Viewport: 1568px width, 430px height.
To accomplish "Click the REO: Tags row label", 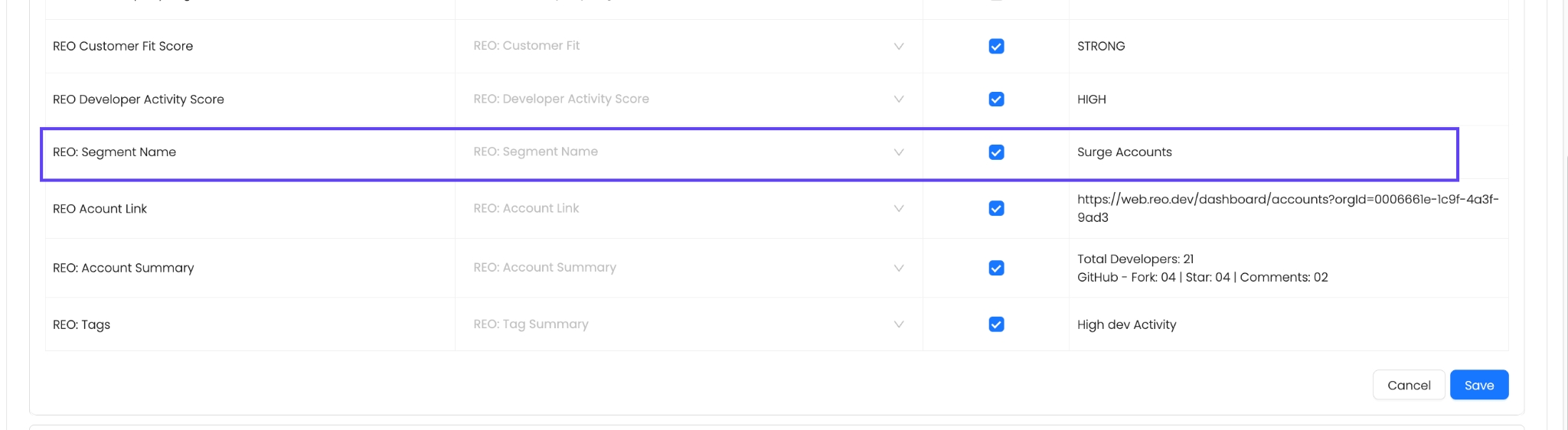I will (x=82, y=324).
